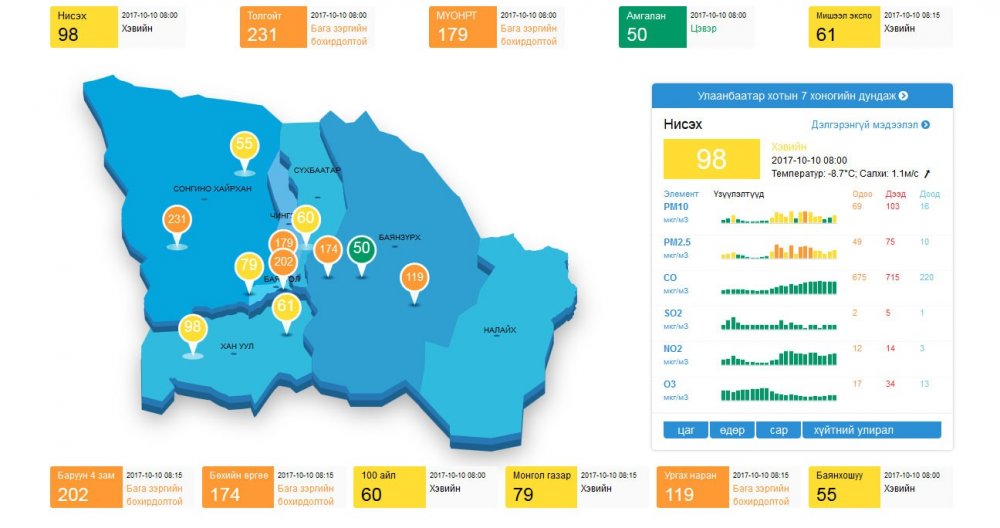Image resolution: width=1000 pixels, height=528 pixels.
Task: Click the map pin with value 61
Action: pos(286,306)
